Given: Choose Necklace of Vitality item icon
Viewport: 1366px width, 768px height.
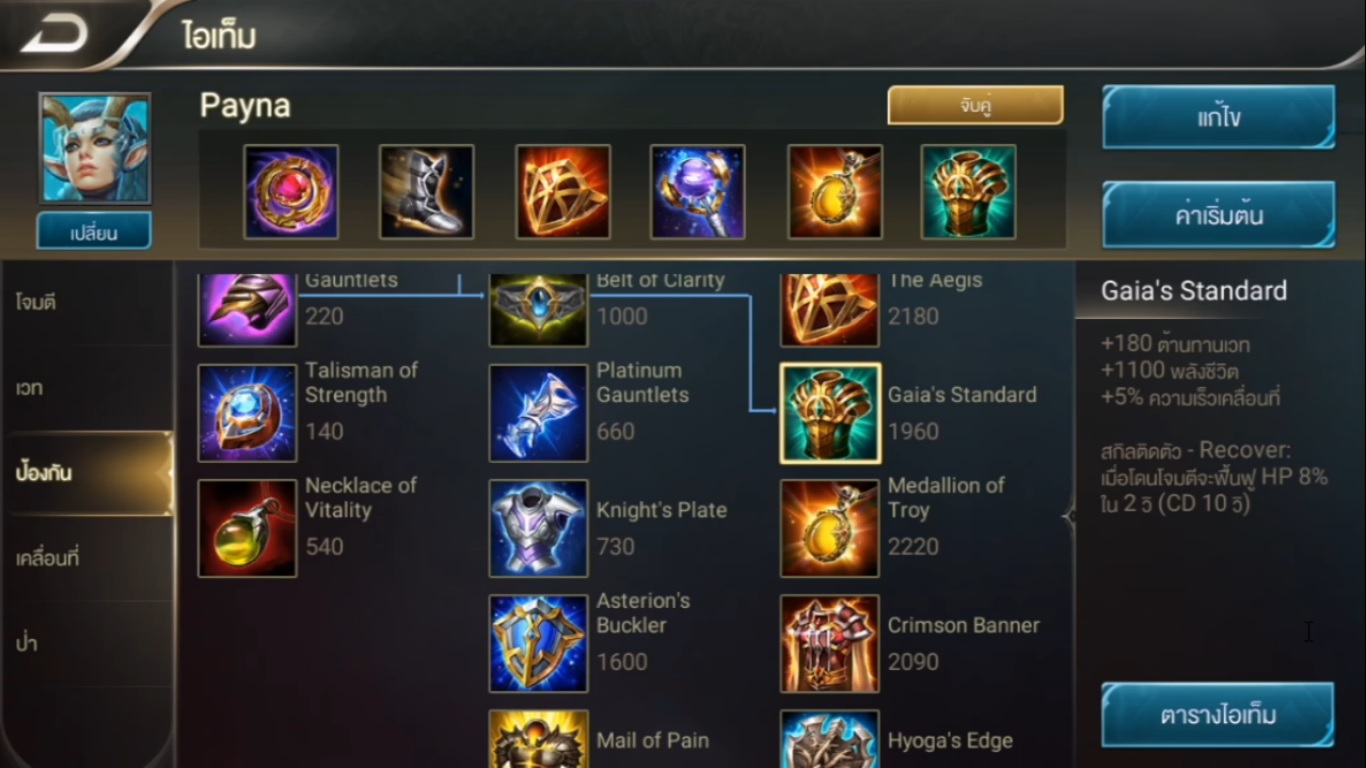Looking at the screenshot, I should tap(247, 528).
